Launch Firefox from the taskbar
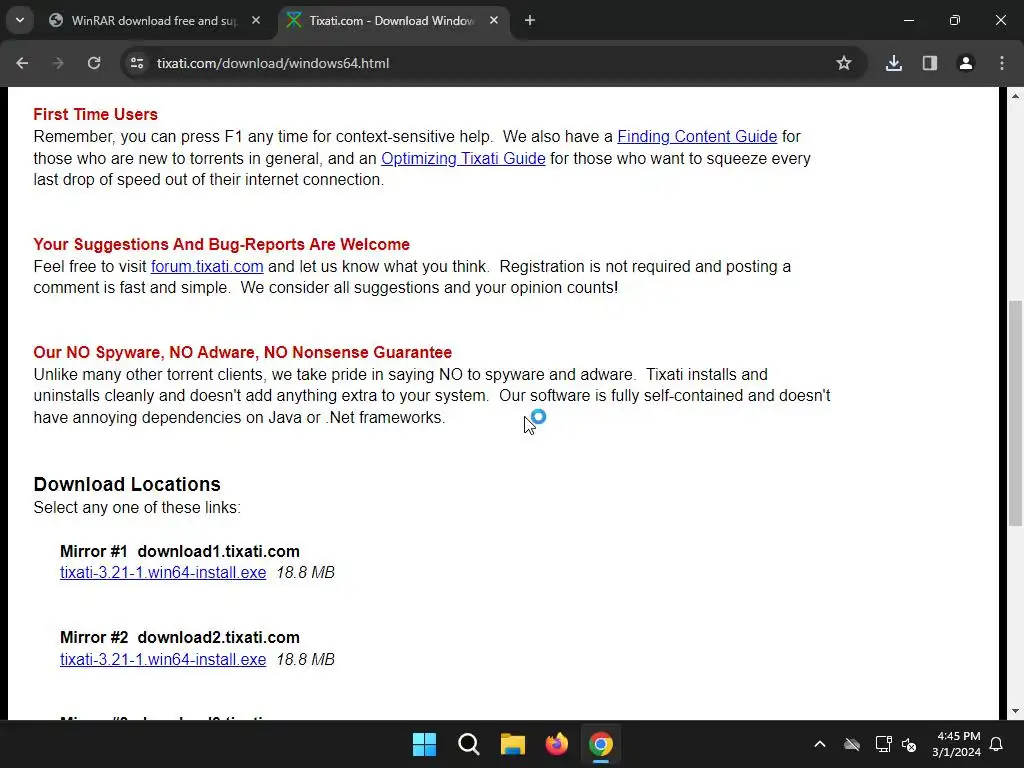1024x768 pixels. coord(556,744)
